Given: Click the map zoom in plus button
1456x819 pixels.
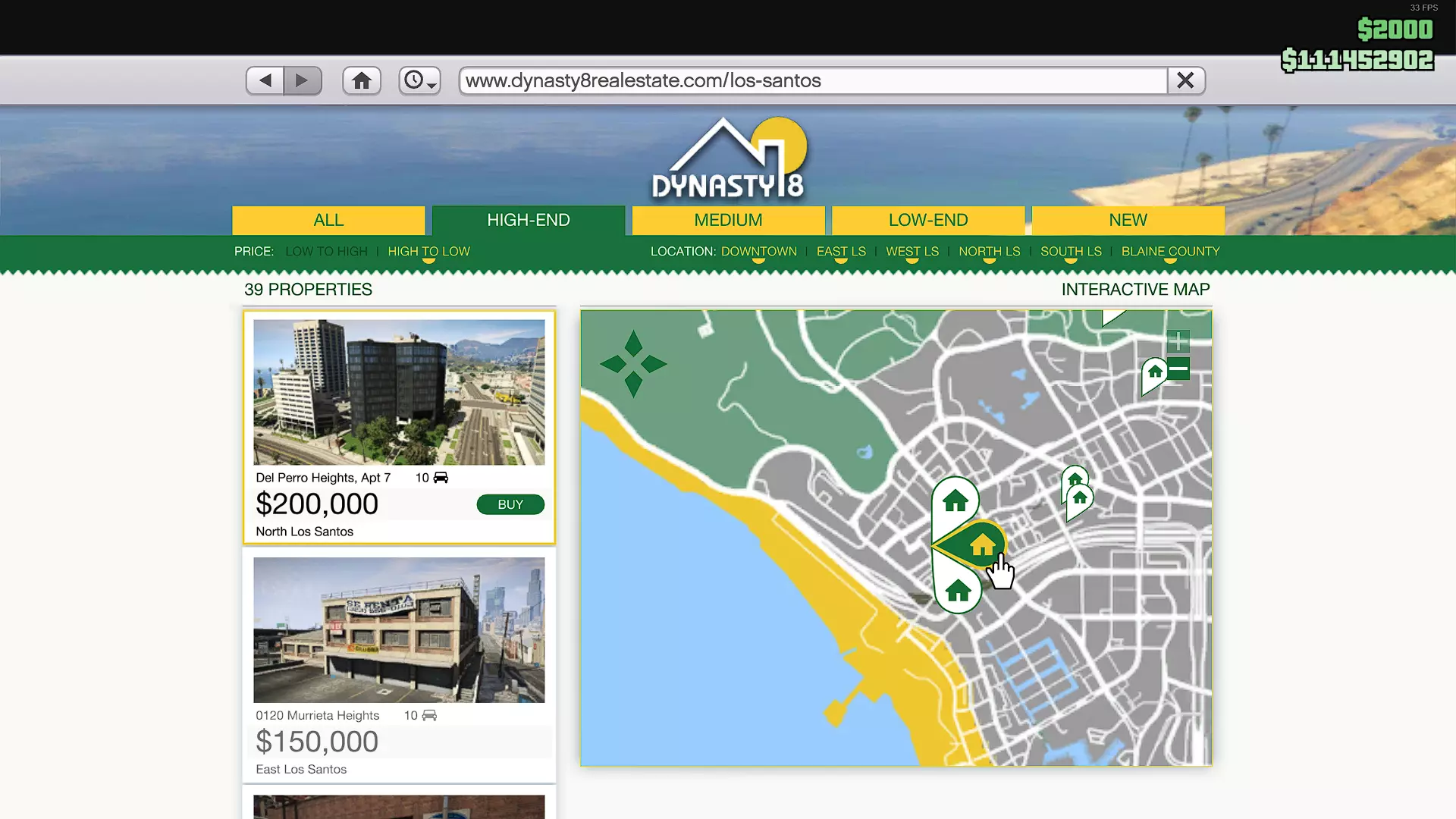Looking at the screenshot, I should point(1178,340).
